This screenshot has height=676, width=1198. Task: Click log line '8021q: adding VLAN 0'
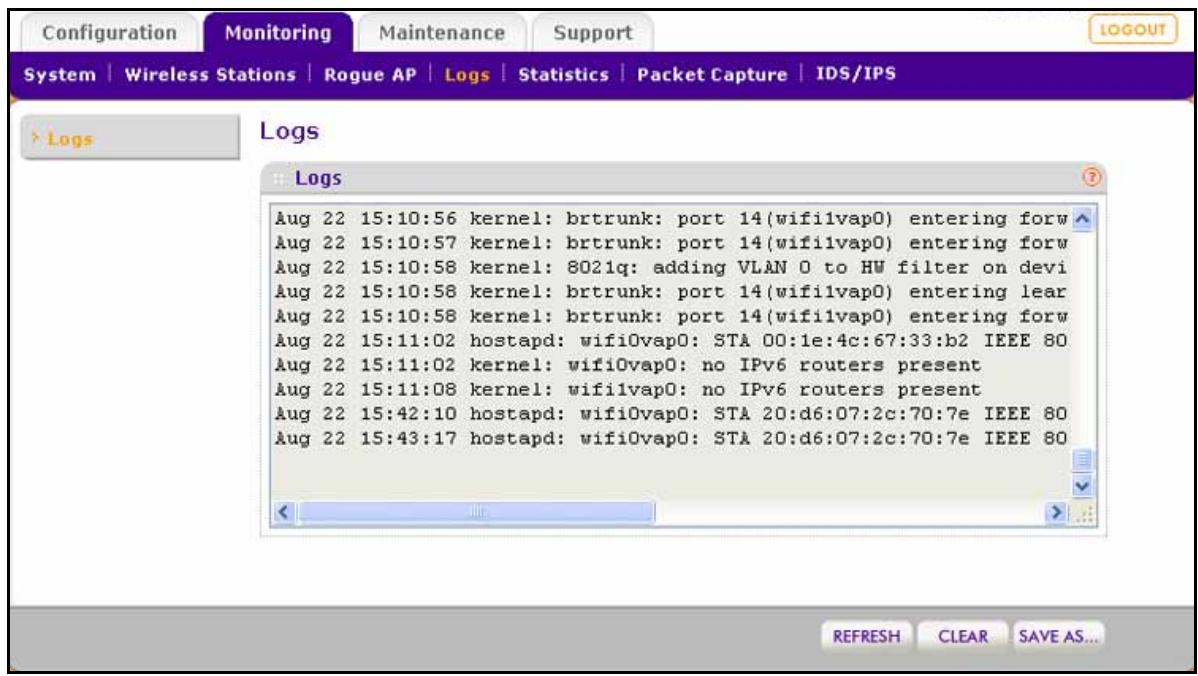click(671, 268)
